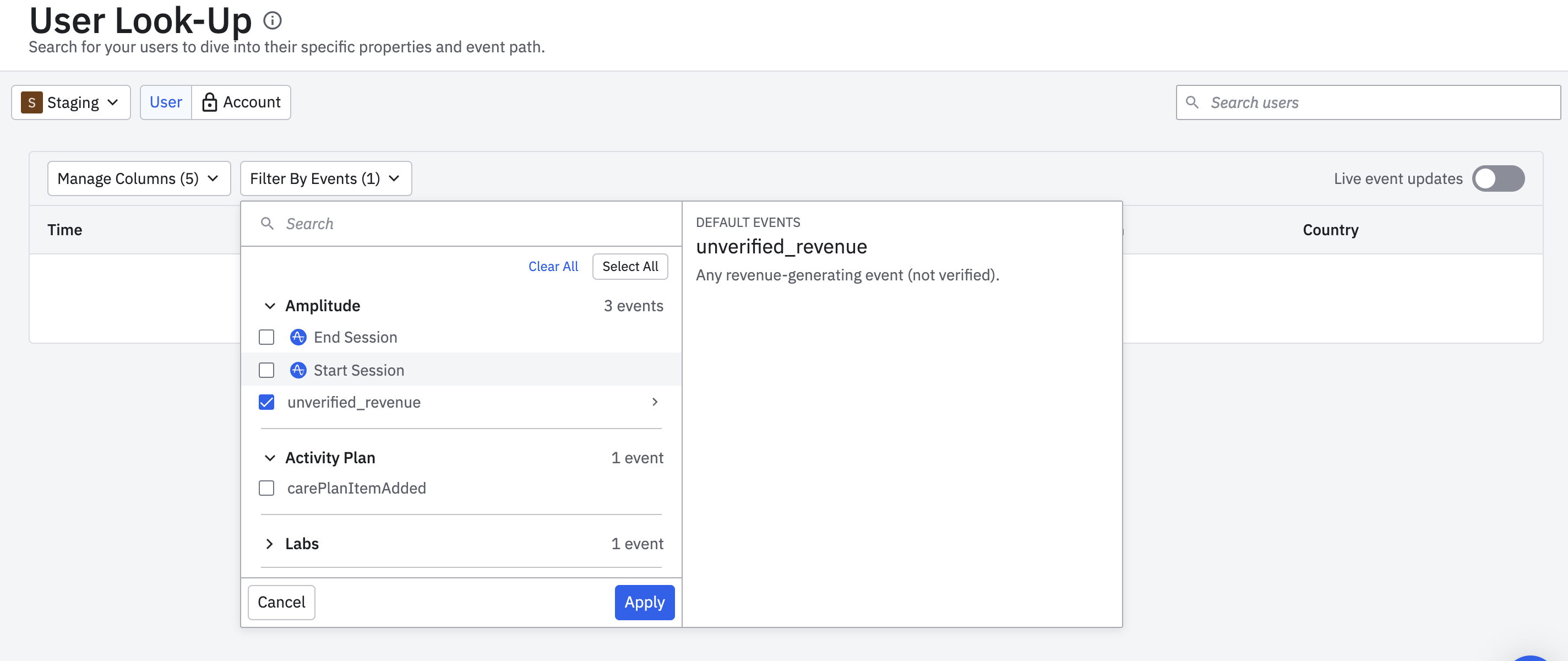
Task: Switch to the User tab
Action: pyautogui.click(x=166, y=102)
